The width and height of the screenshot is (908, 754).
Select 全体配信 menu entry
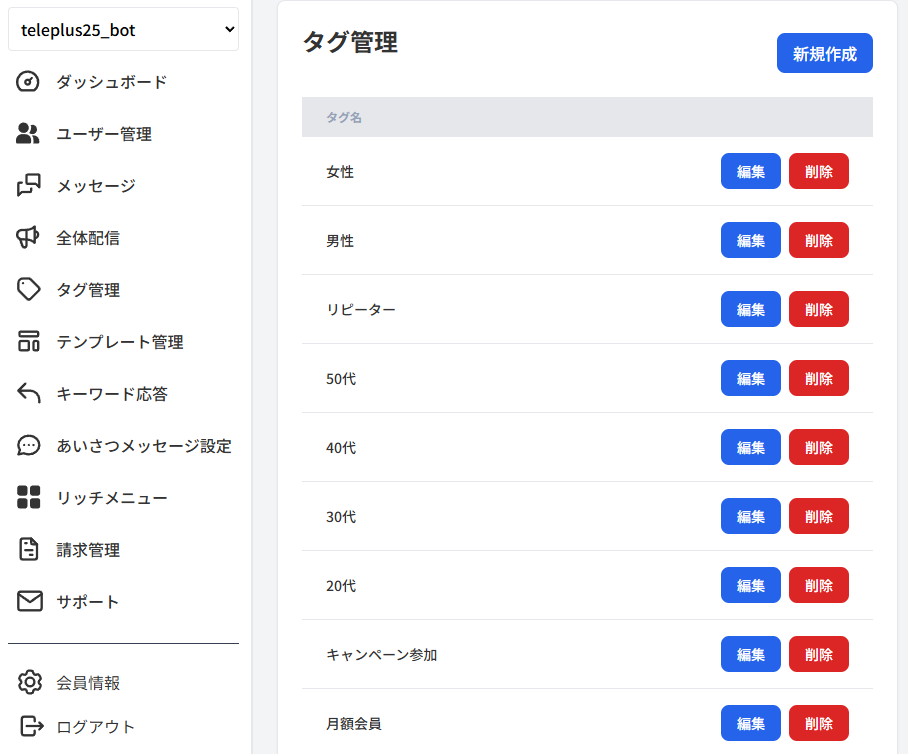(88, 237)
